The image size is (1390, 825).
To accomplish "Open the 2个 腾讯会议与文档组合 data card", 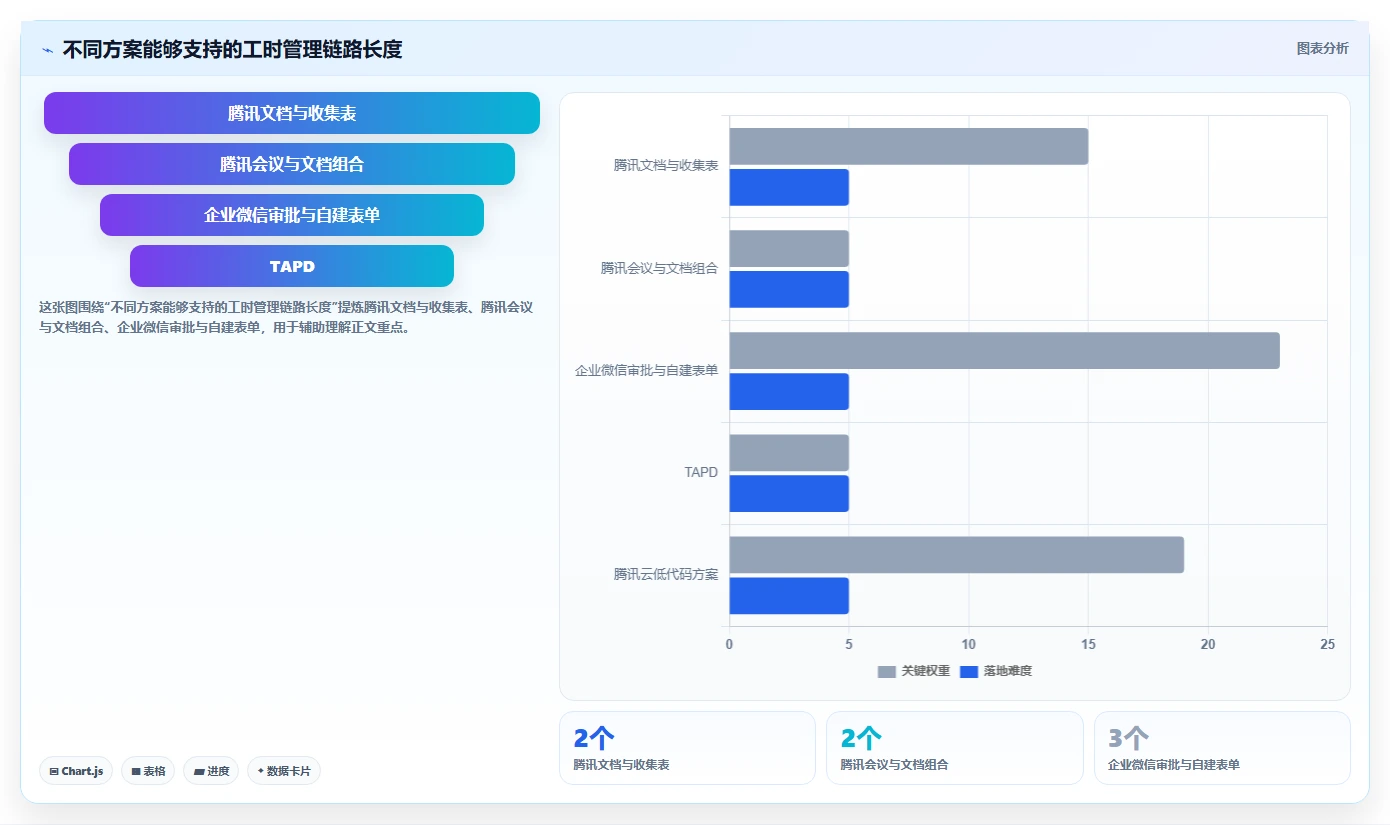I will click(x=954, y=748).
